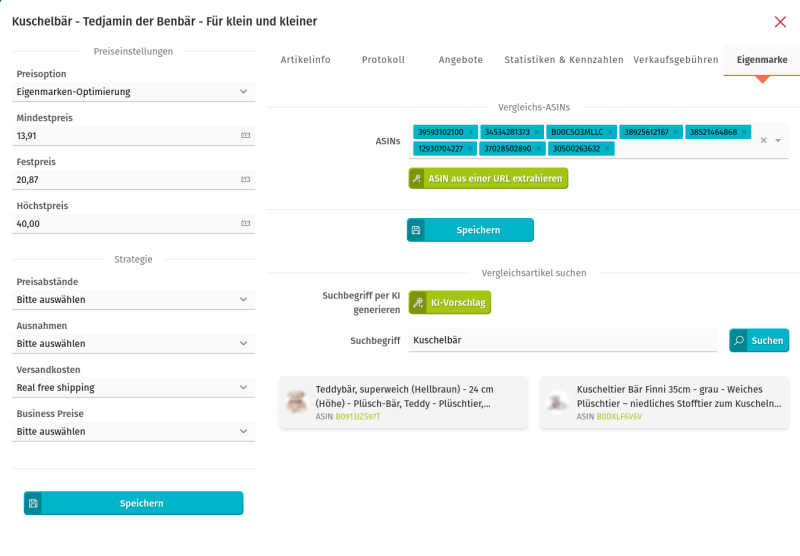
Task: Click the Teddybär superweich product thumbnail
Action: [x=296, y=402]
